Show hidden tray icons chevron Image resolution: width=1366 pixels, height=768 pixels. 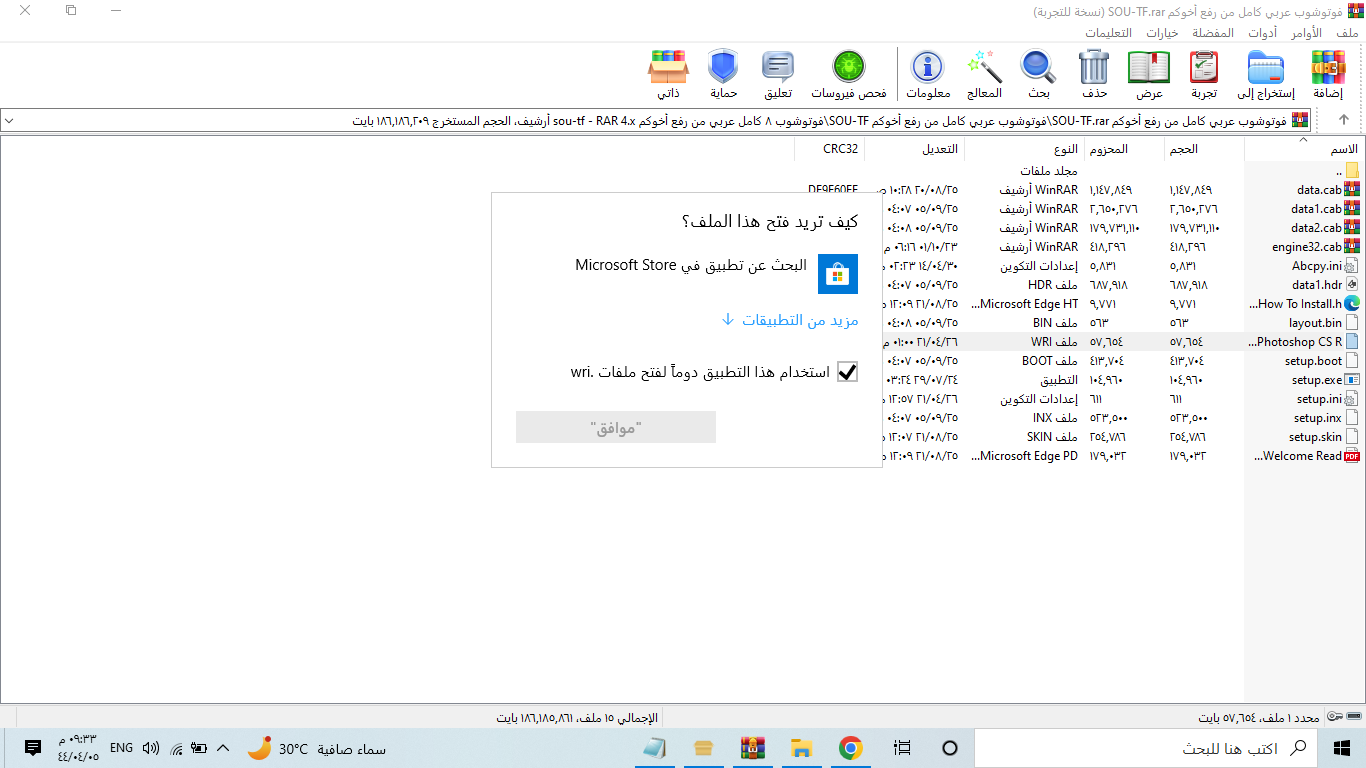point(223,748)
